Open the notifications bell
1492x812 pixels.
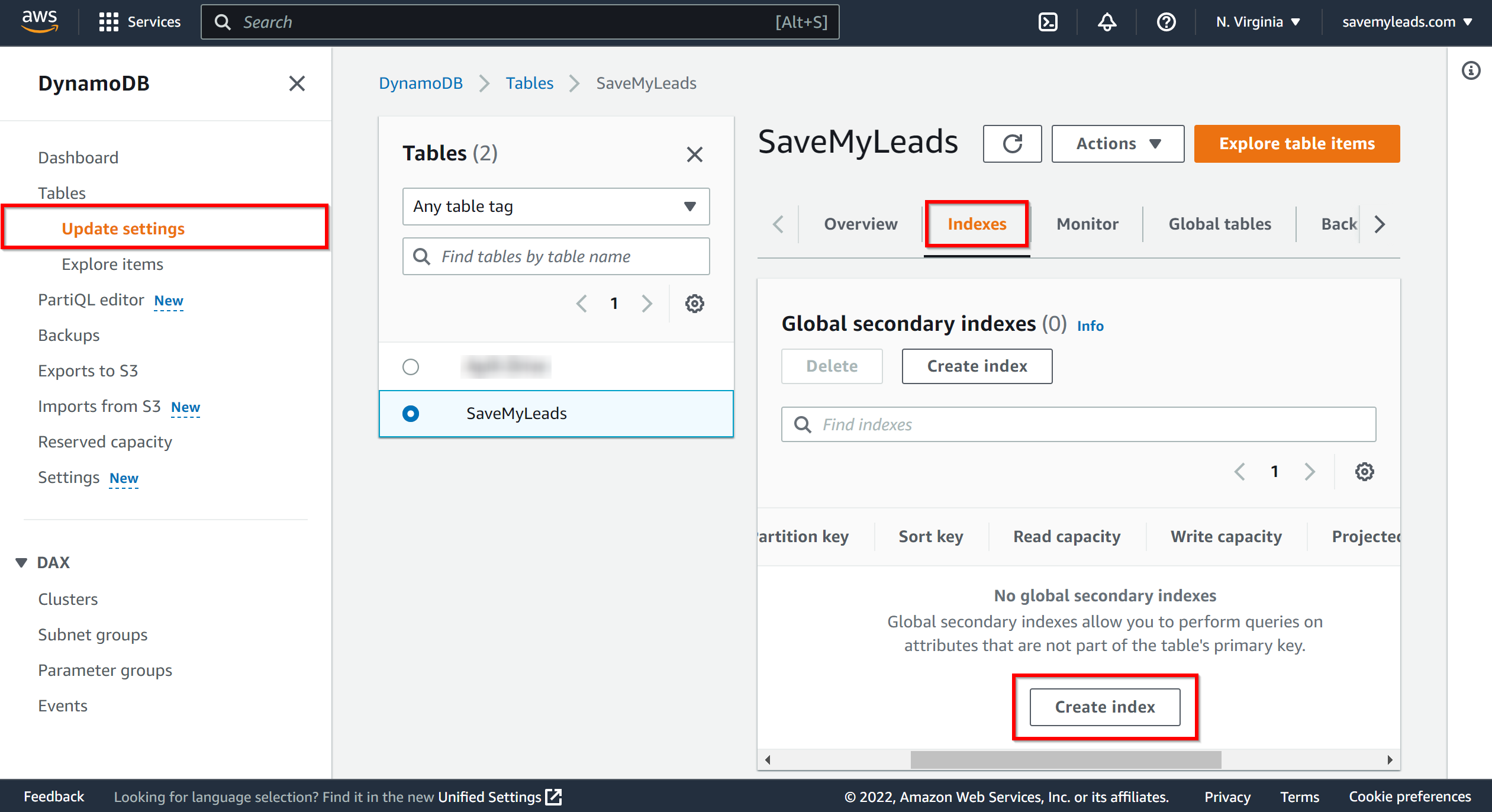point(1107,22)
